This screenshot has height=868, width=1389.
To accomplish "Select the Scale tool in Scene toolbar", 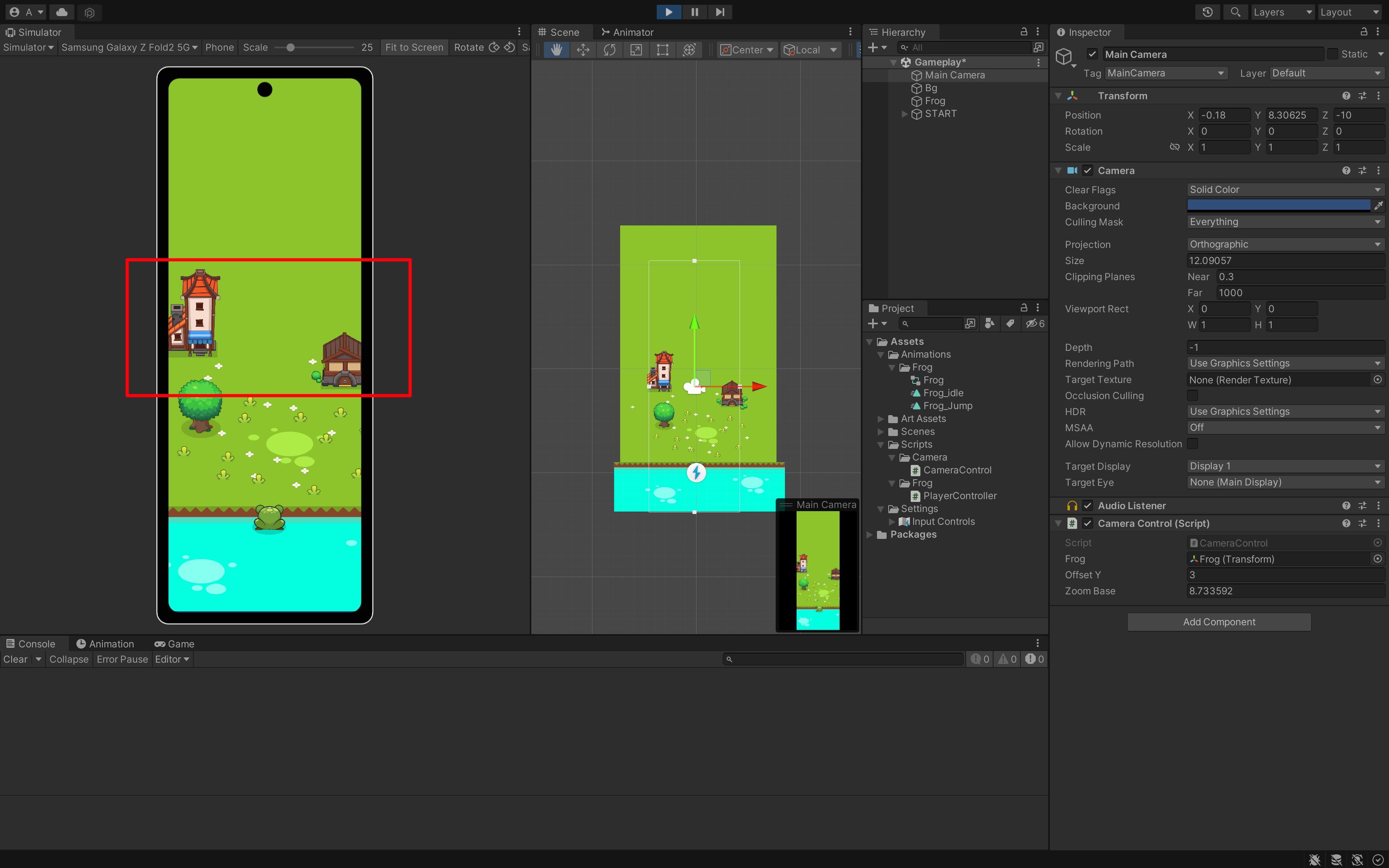I will tap(636, 50).
